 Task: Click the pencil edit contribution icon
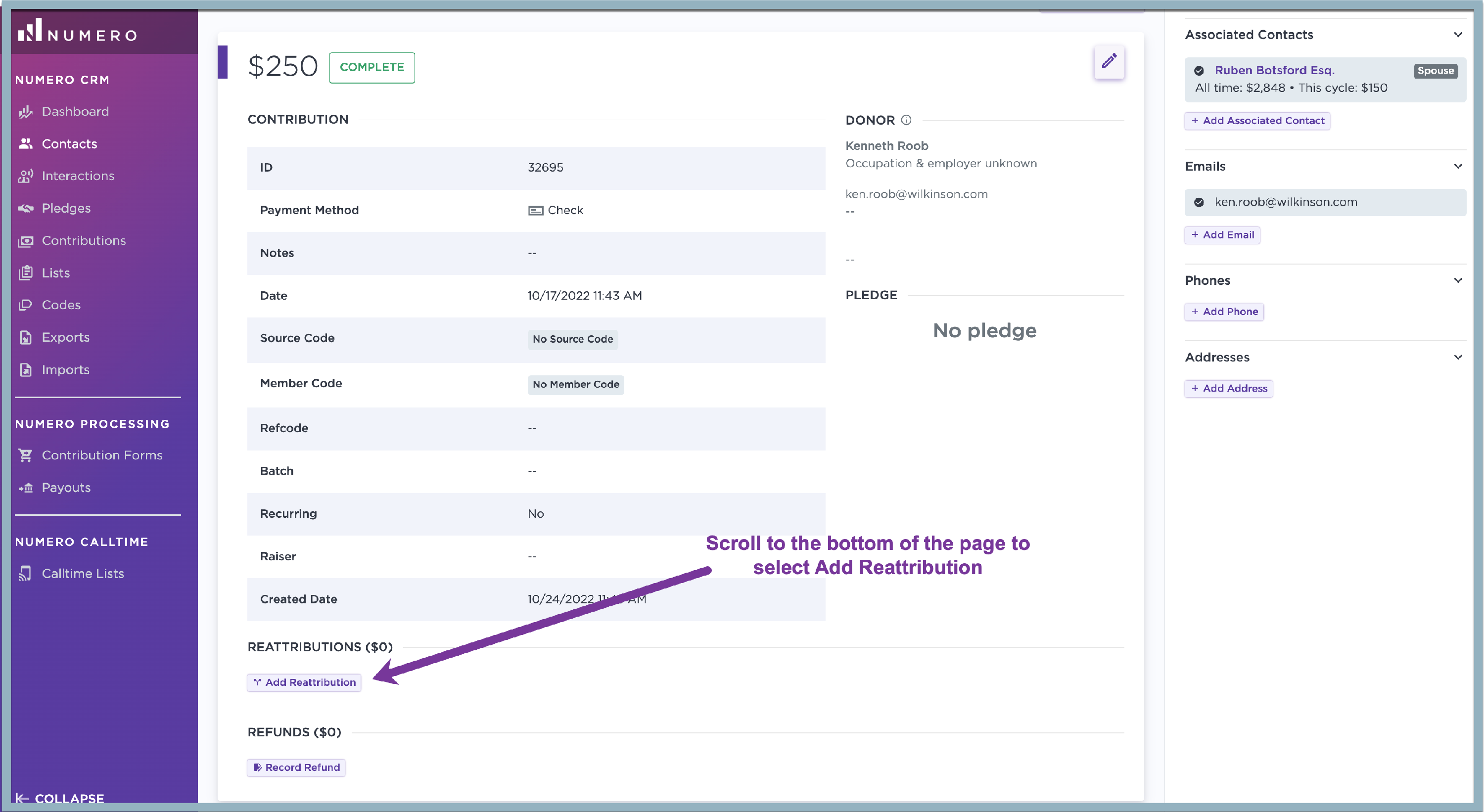point(1109,62)
